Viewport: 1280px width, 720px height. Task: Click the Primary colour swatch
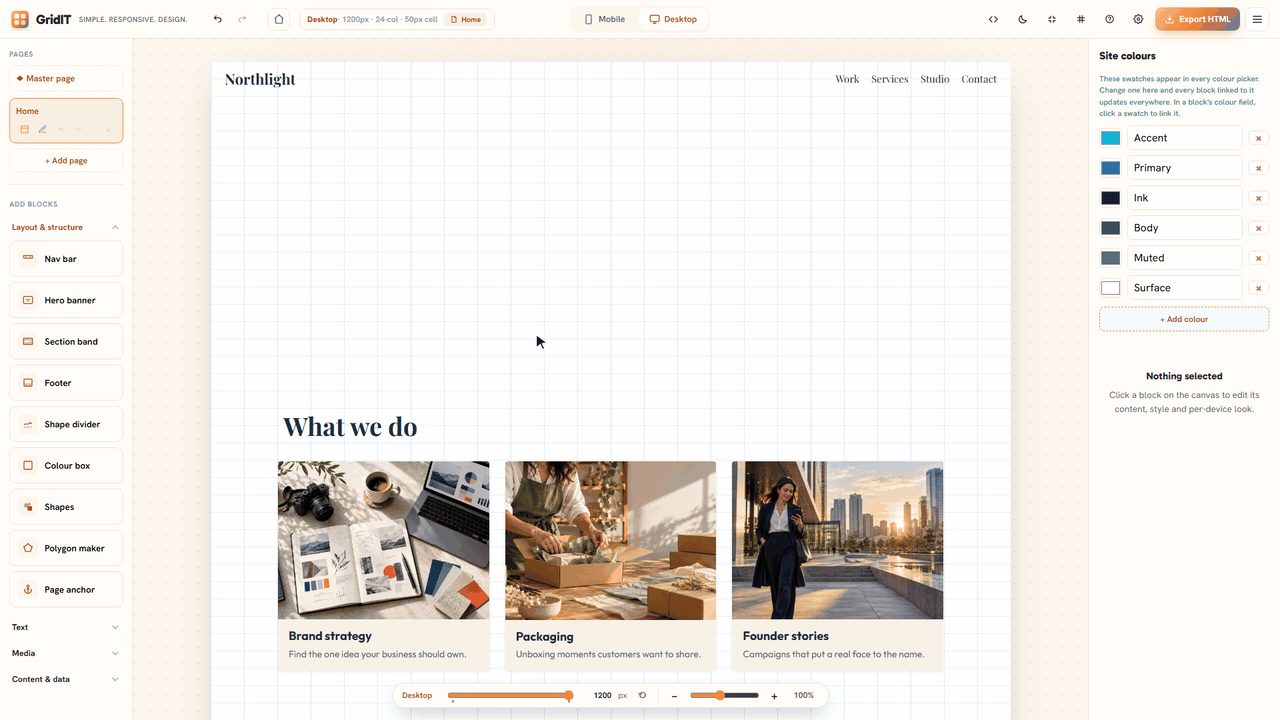click(1111, 168)
